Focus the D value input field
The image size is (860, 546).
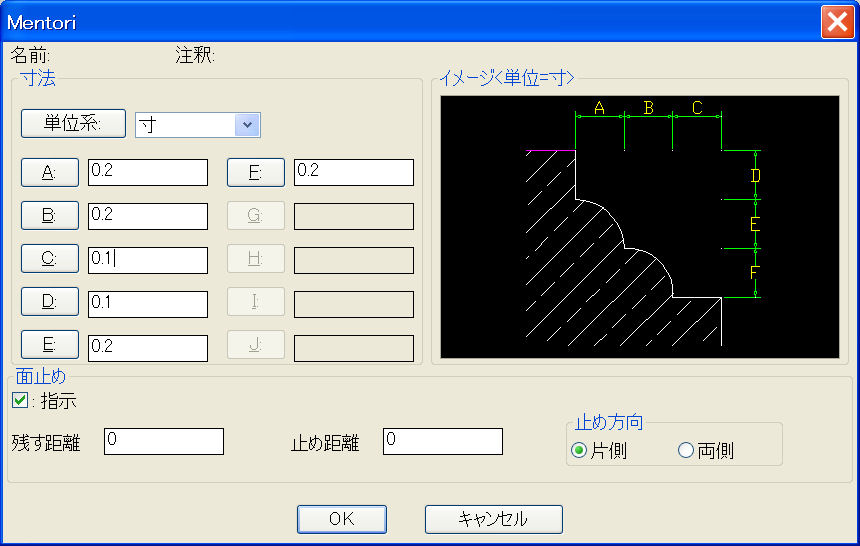148,304
